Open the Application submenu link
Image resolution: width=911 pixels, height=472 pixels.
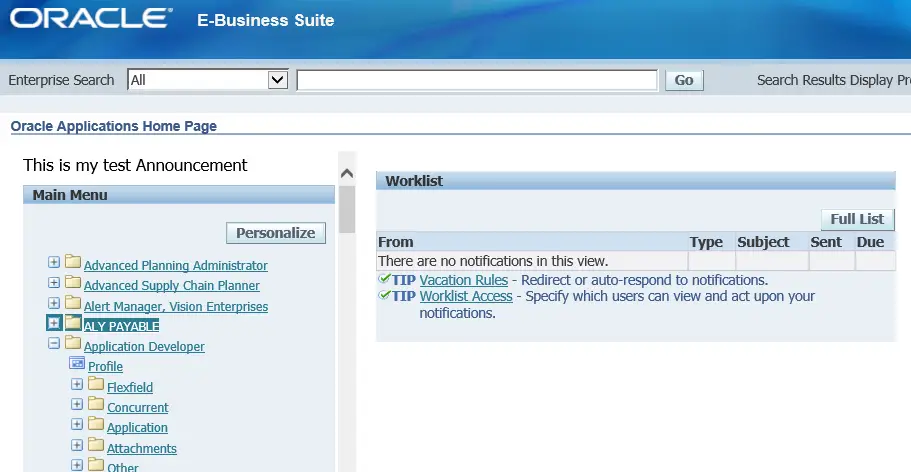(137, 428)
